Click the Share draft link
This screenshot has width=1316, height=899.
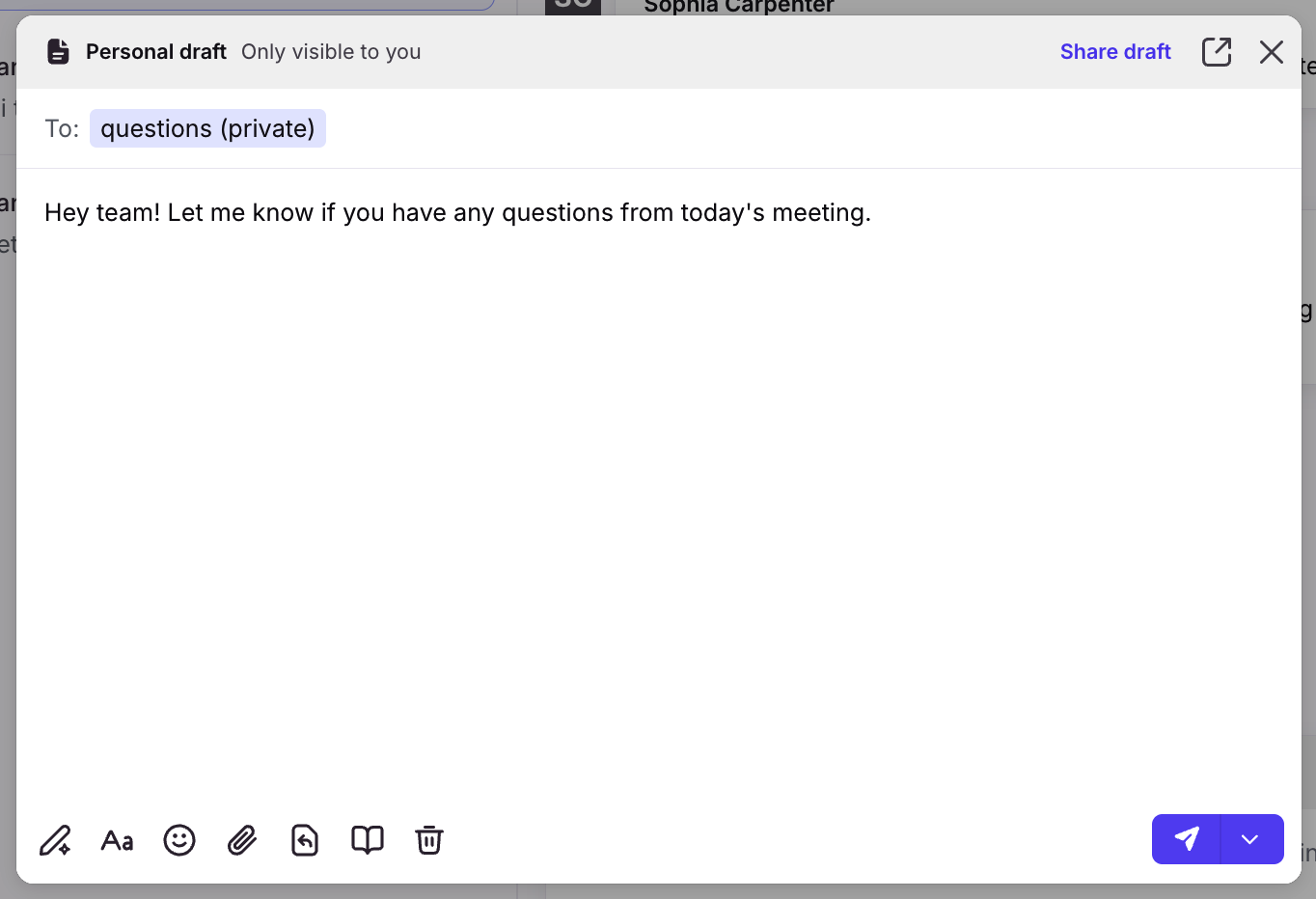[1115, 52]
